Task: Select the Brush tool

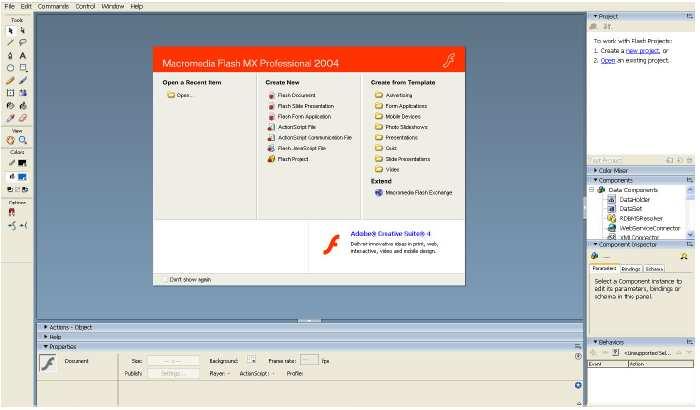Action: [x=23, y=80]
